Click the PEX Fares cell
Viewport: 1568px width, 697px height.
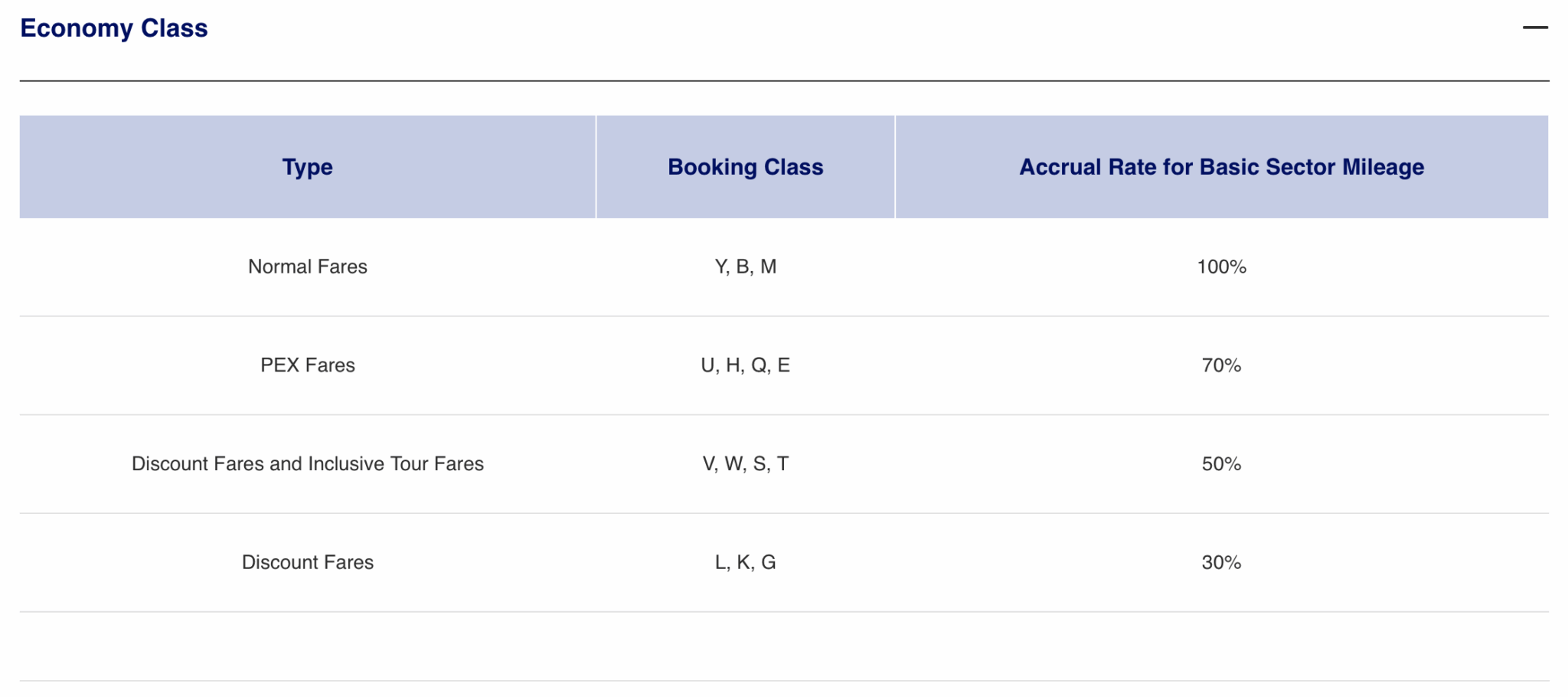(306, 365)
